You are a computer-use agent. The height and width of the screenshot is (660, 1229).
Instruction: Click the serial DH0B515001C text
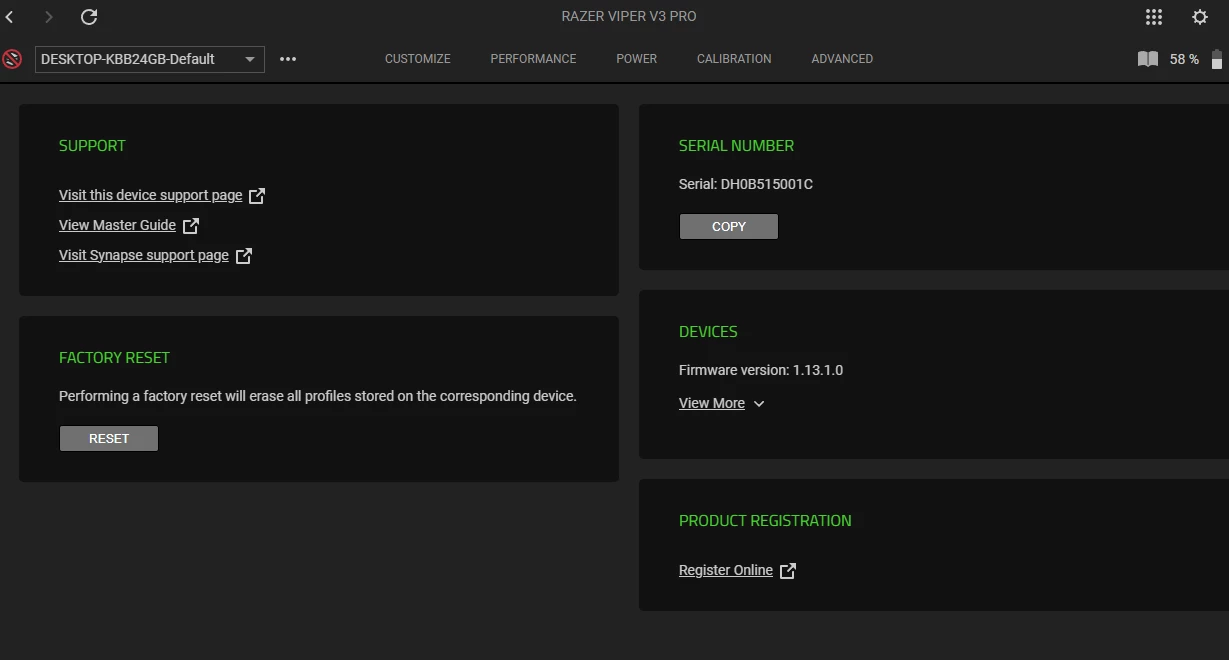767,184
